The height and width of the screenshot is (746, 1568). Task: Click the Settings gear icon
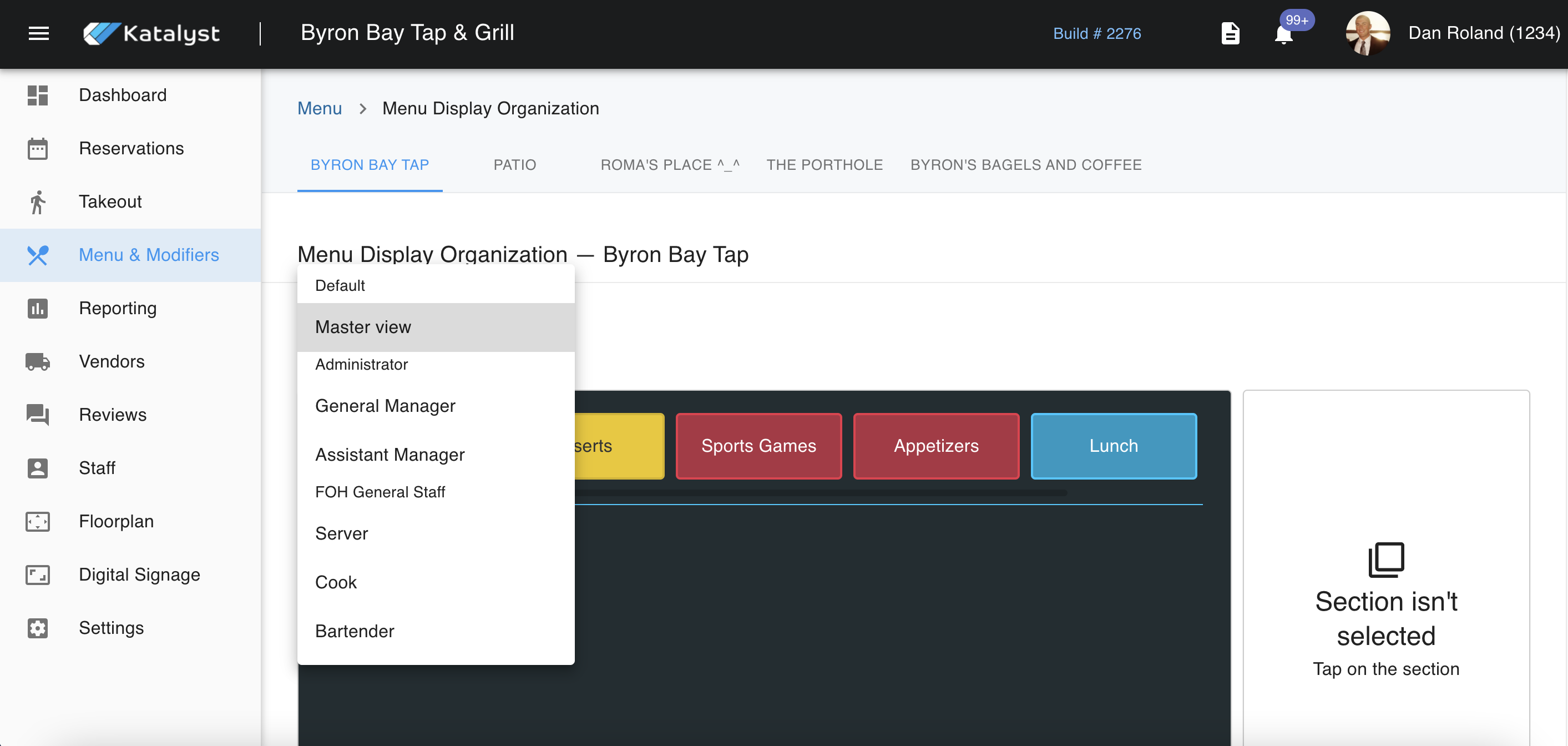38,628
